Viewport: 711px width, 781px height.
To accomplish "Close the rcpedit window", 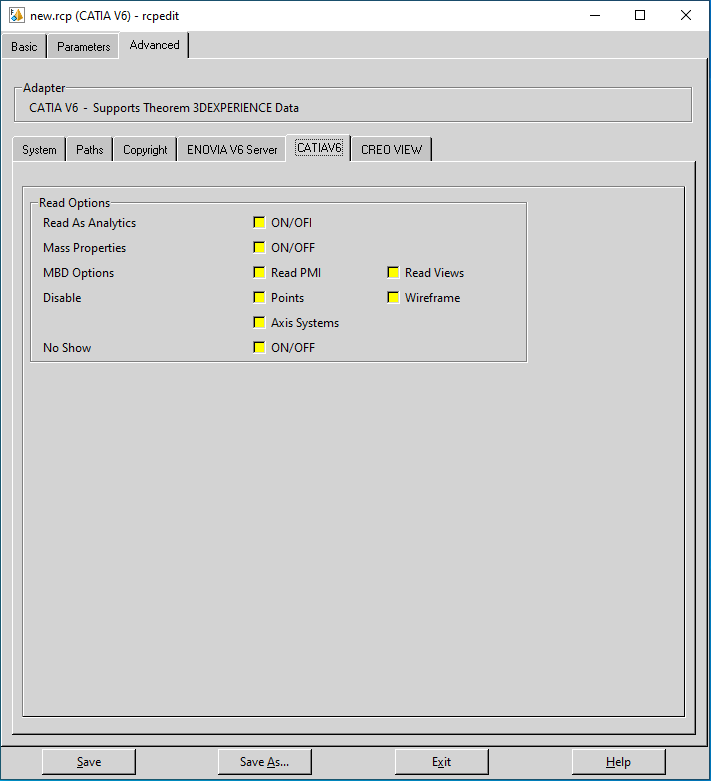I will pyautogui.click(x=686, y=15).
